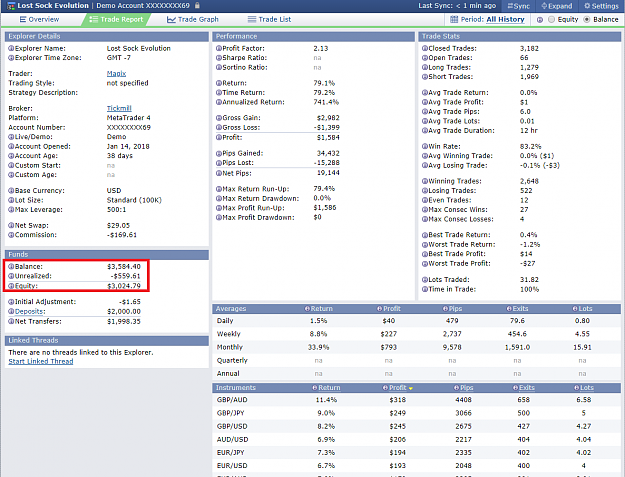This screenshot has height=477, width=625.
Task: Click the Sync button
Action: click(x=519, y=6)
